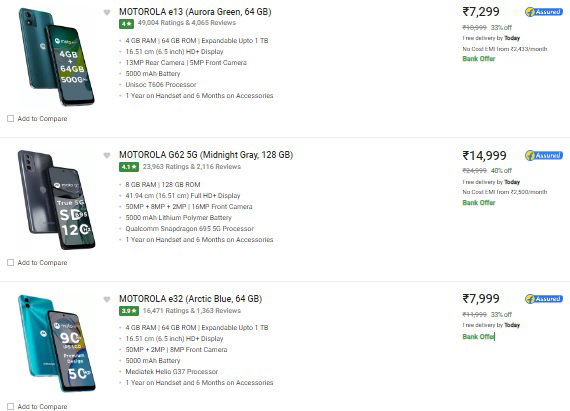Check Add to Compare for MOTOROLA e13
570x411 pixels.
coord(11,118)
